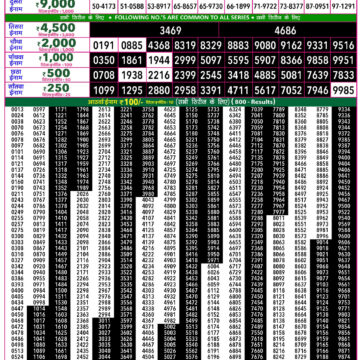Select series number 97-1291
The width and height of the screenshot is (360, 360).
[x=343, y=6]
